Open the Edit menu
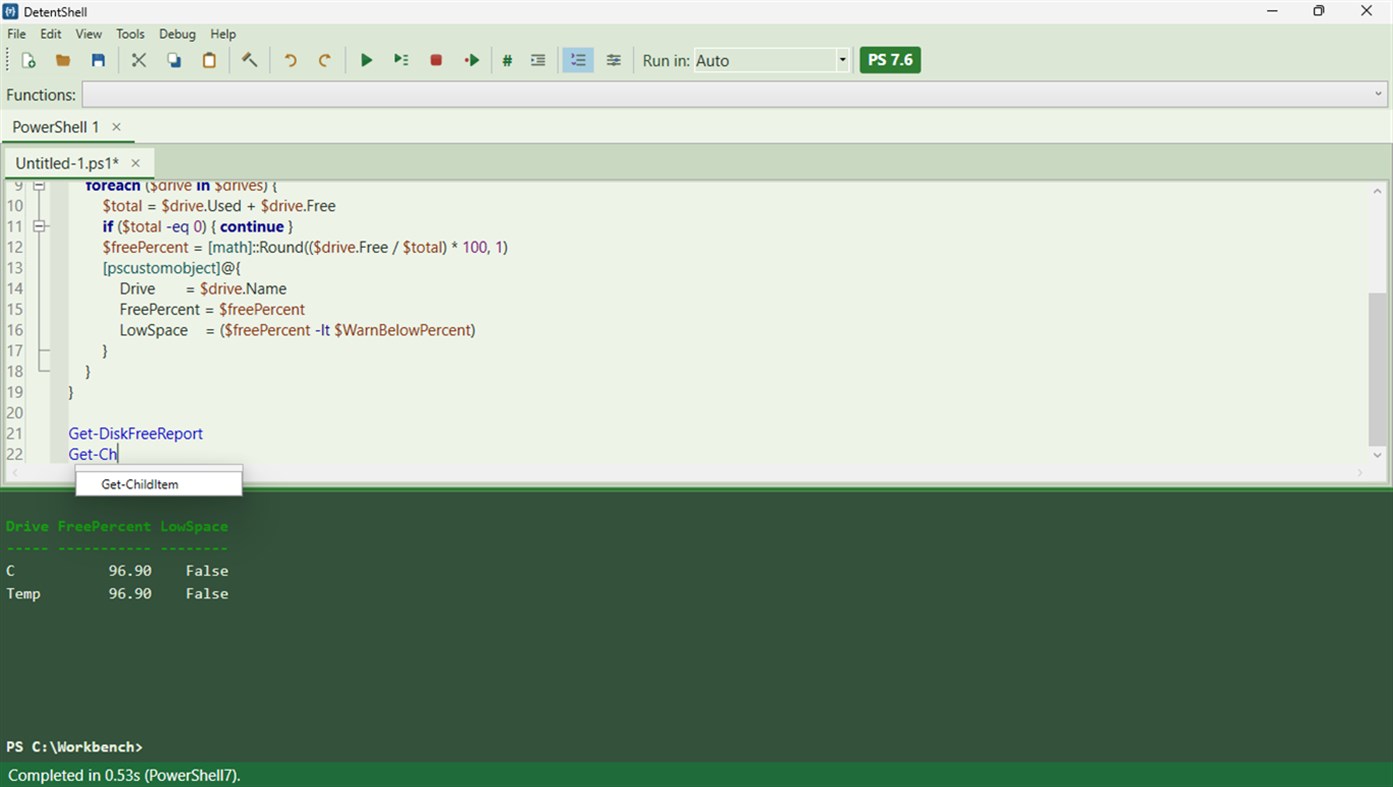 pyautogui.click(x=51, y=34)
